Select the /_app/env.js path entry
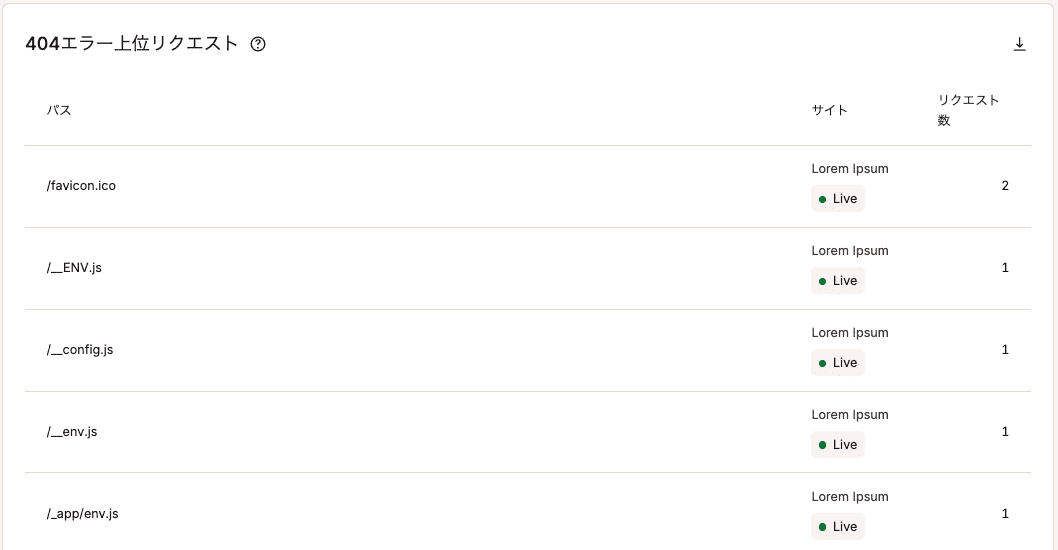 (x=83, y=514)
